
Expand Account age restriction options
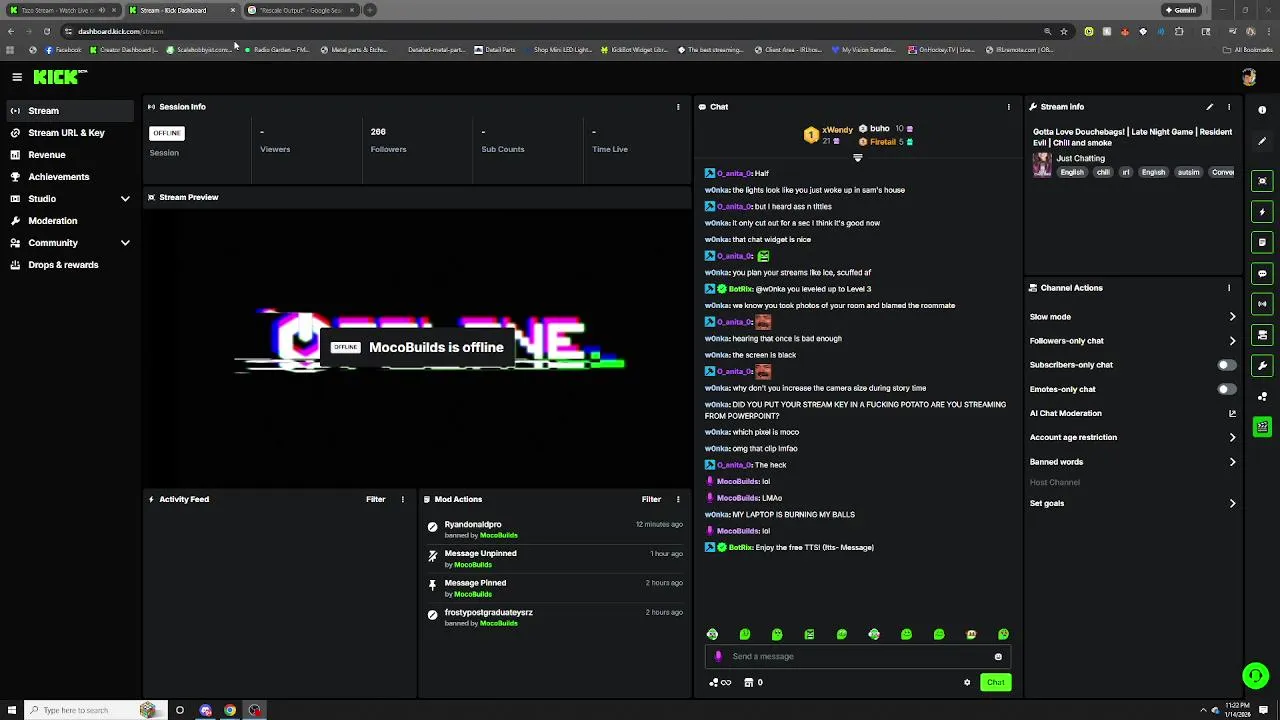1232,437
